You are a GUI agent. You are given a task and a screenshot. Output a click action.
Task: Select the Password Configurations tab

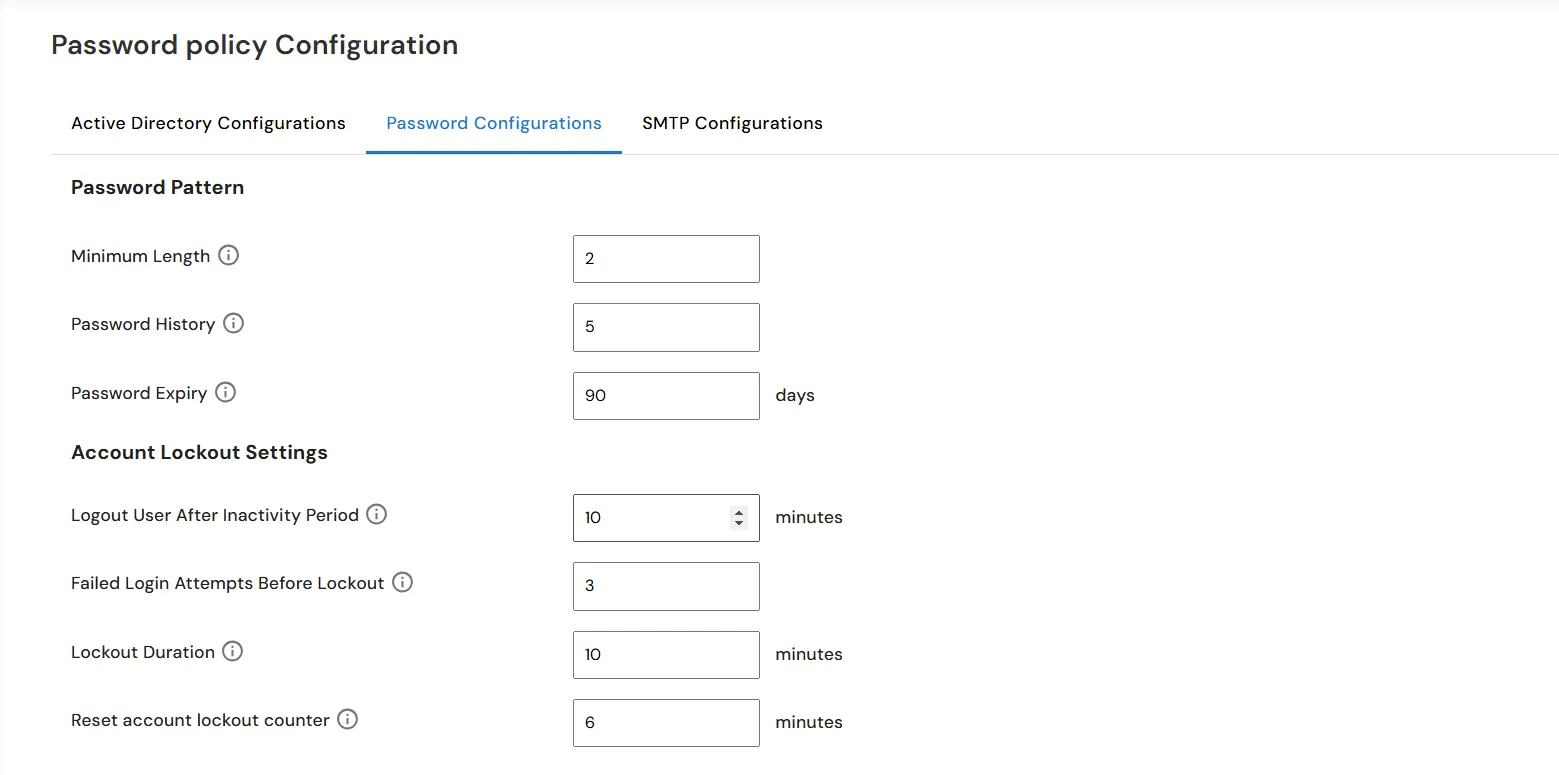[493, 122]
